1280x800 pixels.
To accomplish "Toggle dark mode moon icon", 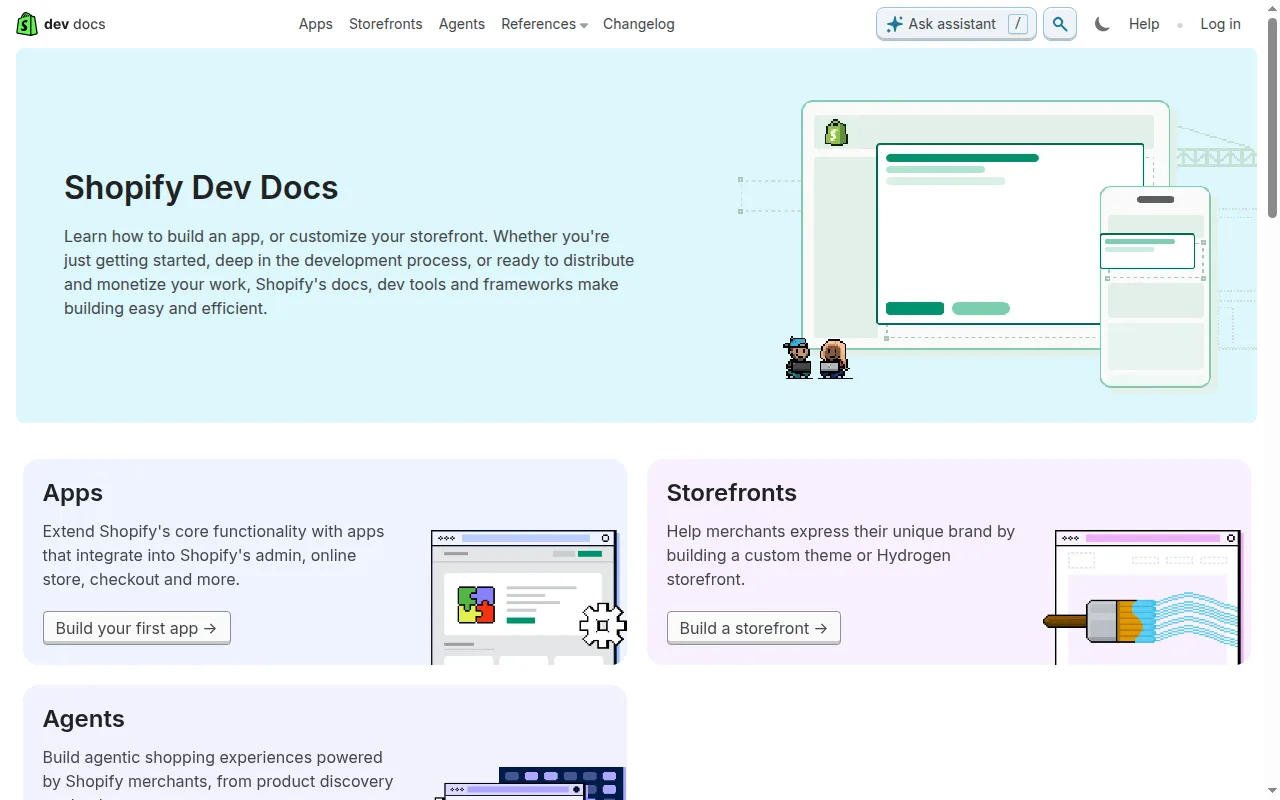I will [1102, 24].
